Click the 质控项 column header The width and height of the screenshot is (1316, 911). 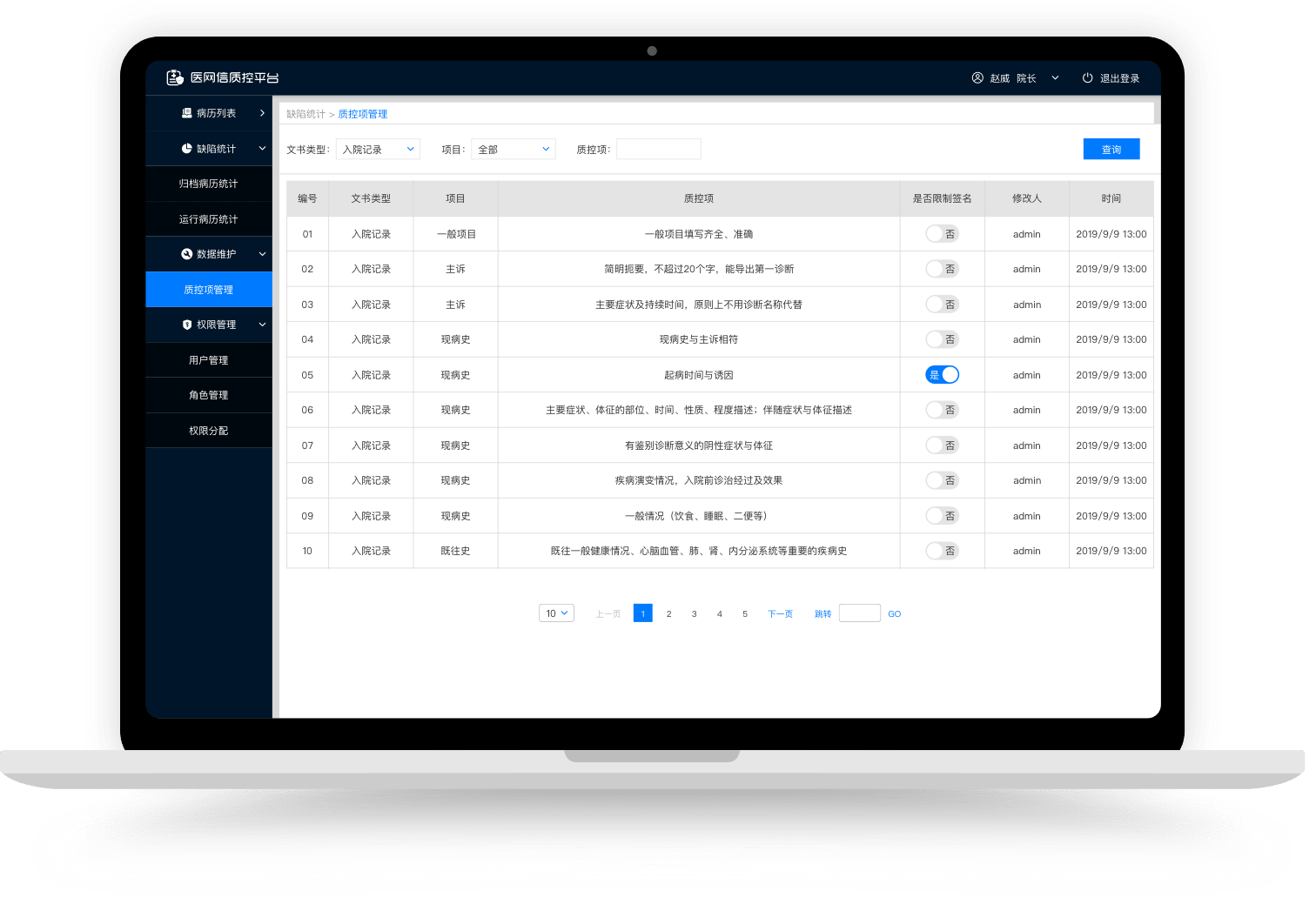pos(699,198)
